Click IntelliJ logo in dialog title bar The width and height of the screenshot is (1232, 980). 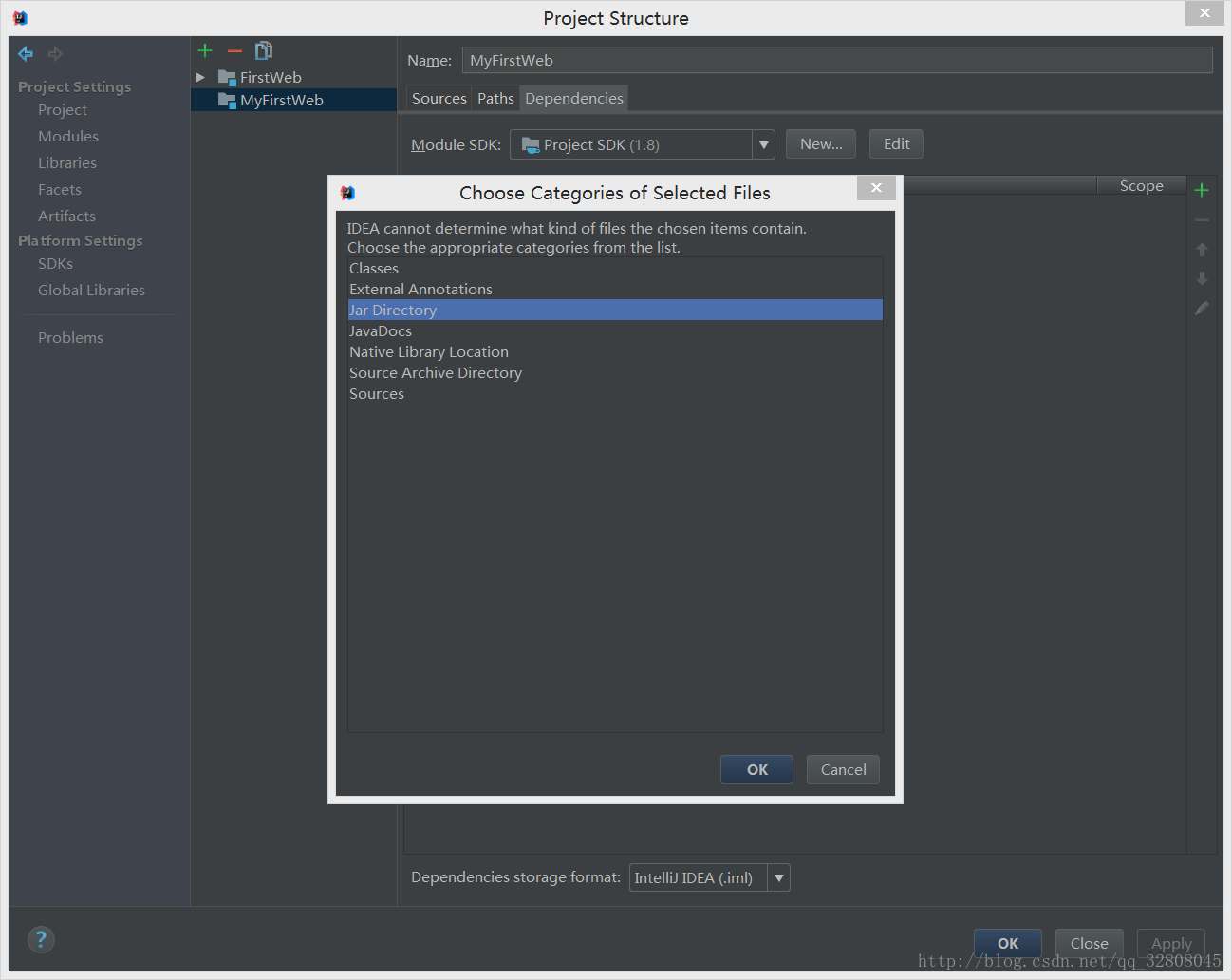[347, 193]
